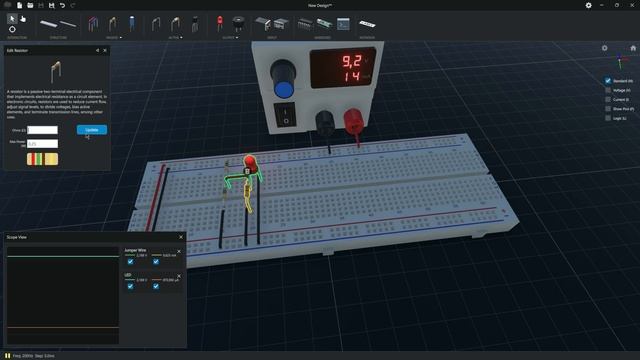Pause the simulation from the status bar
Screen dimensions: 640x360
click(x=7, y=356)
